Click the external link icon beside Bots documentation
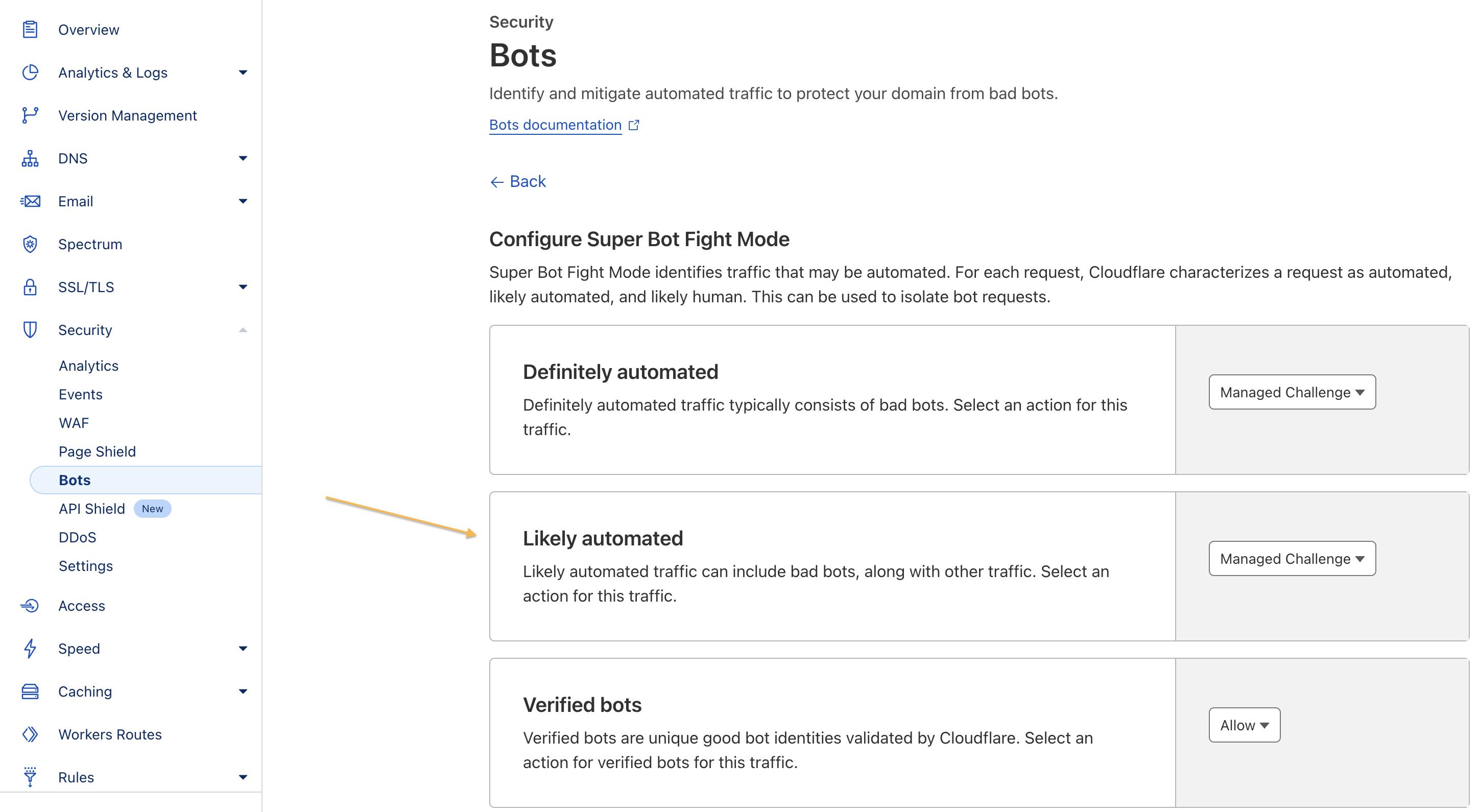The width and height of the screenshot is (1479, 812). (634, 125)
